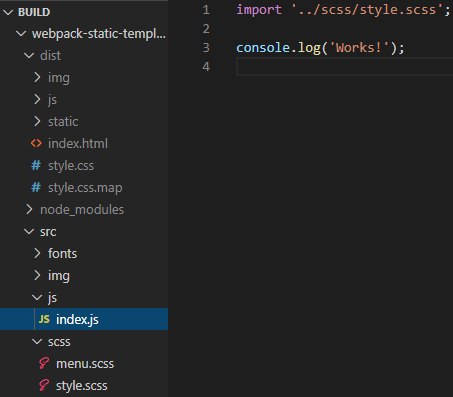Collapse the webpack-static-templ... folder chevron

click(21, 34)
